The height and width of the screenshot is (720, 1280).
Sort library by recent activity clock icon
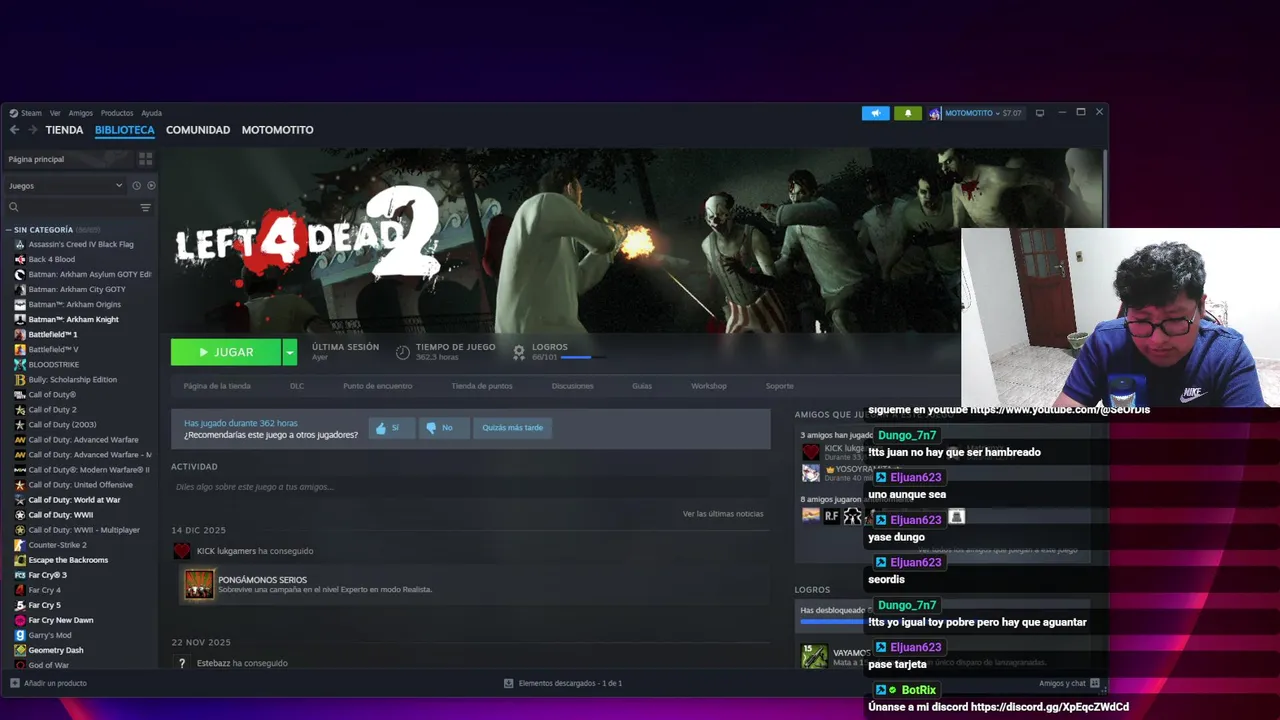click(x=136, y=185)
